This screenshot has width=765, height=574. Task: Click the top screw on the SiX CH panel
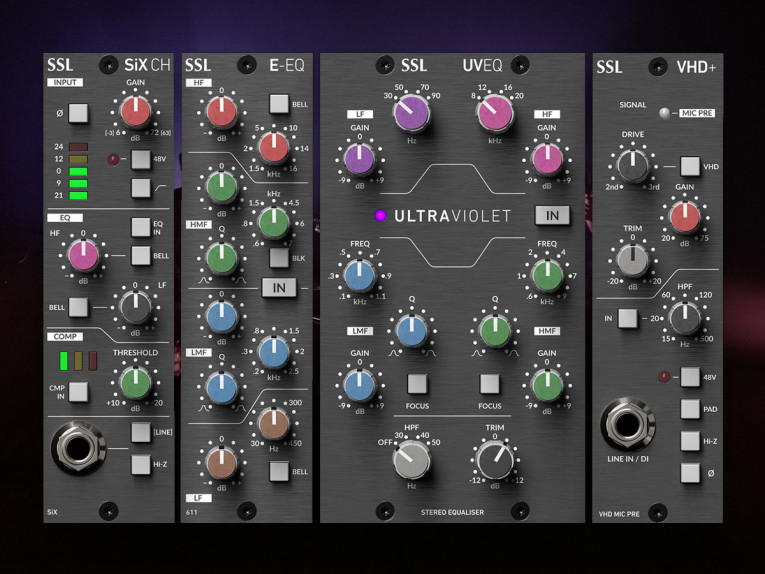point(108,65)
